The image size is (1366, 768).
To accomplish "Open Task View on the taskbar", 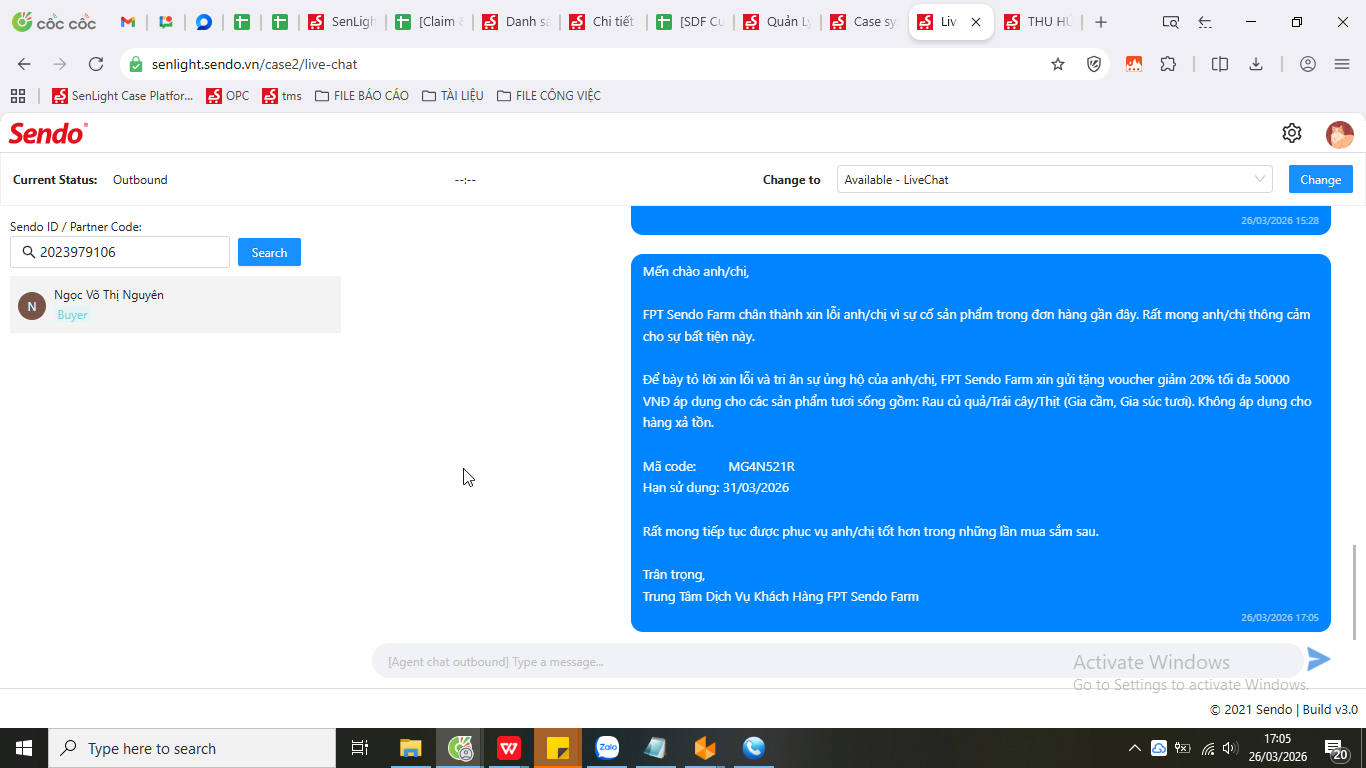I will coord(360,748).
